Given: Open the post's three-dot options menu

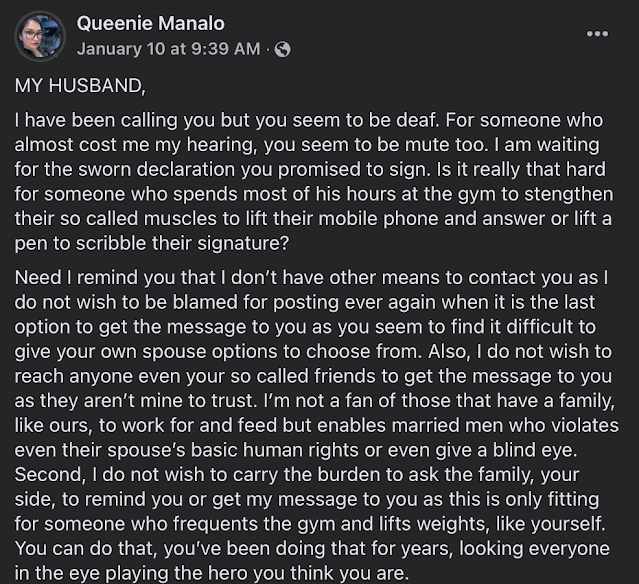Looking at the screenshot, I should point(597,33).
